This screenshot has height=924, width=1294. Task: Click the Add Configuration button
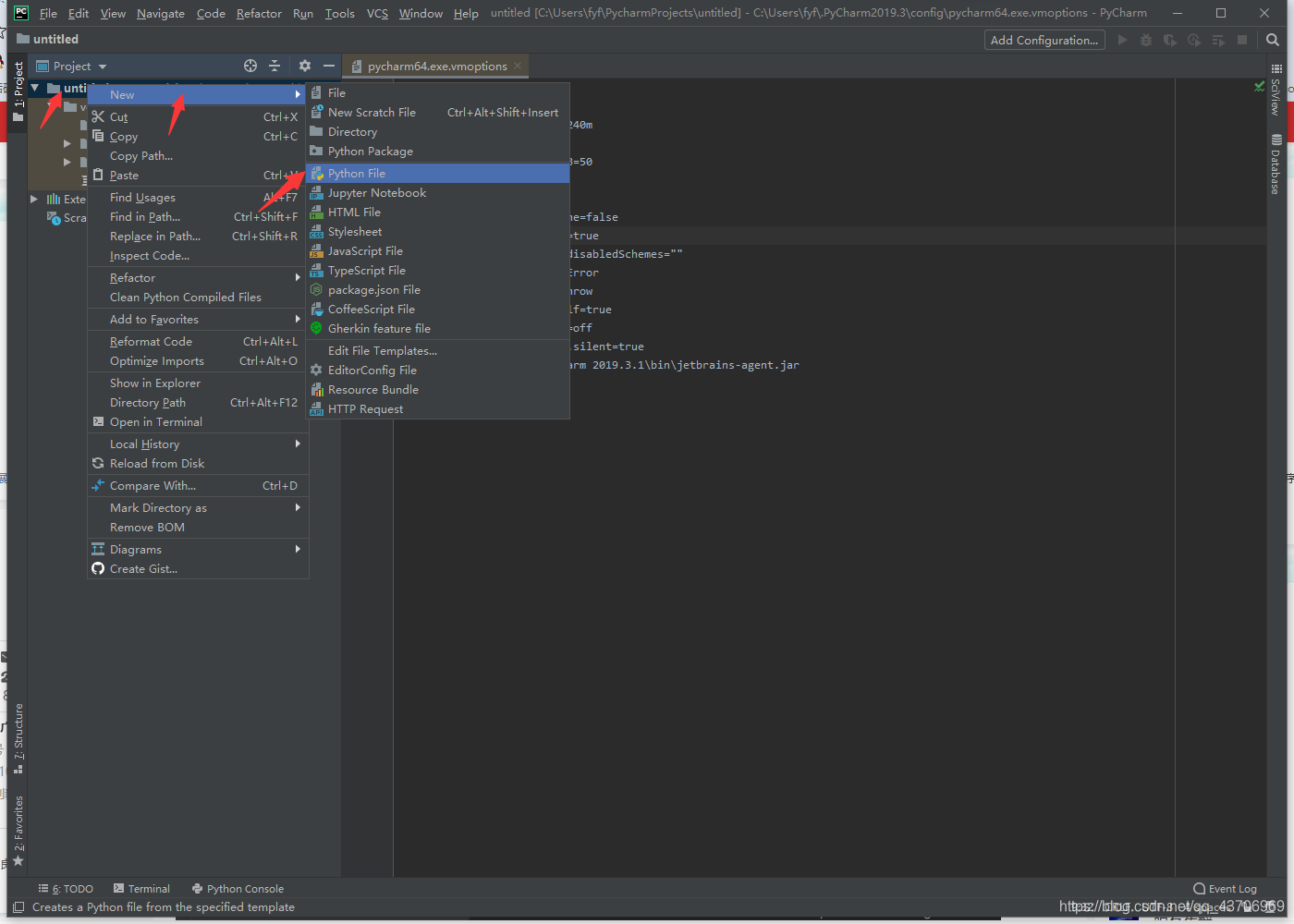tap(1044, 40)
